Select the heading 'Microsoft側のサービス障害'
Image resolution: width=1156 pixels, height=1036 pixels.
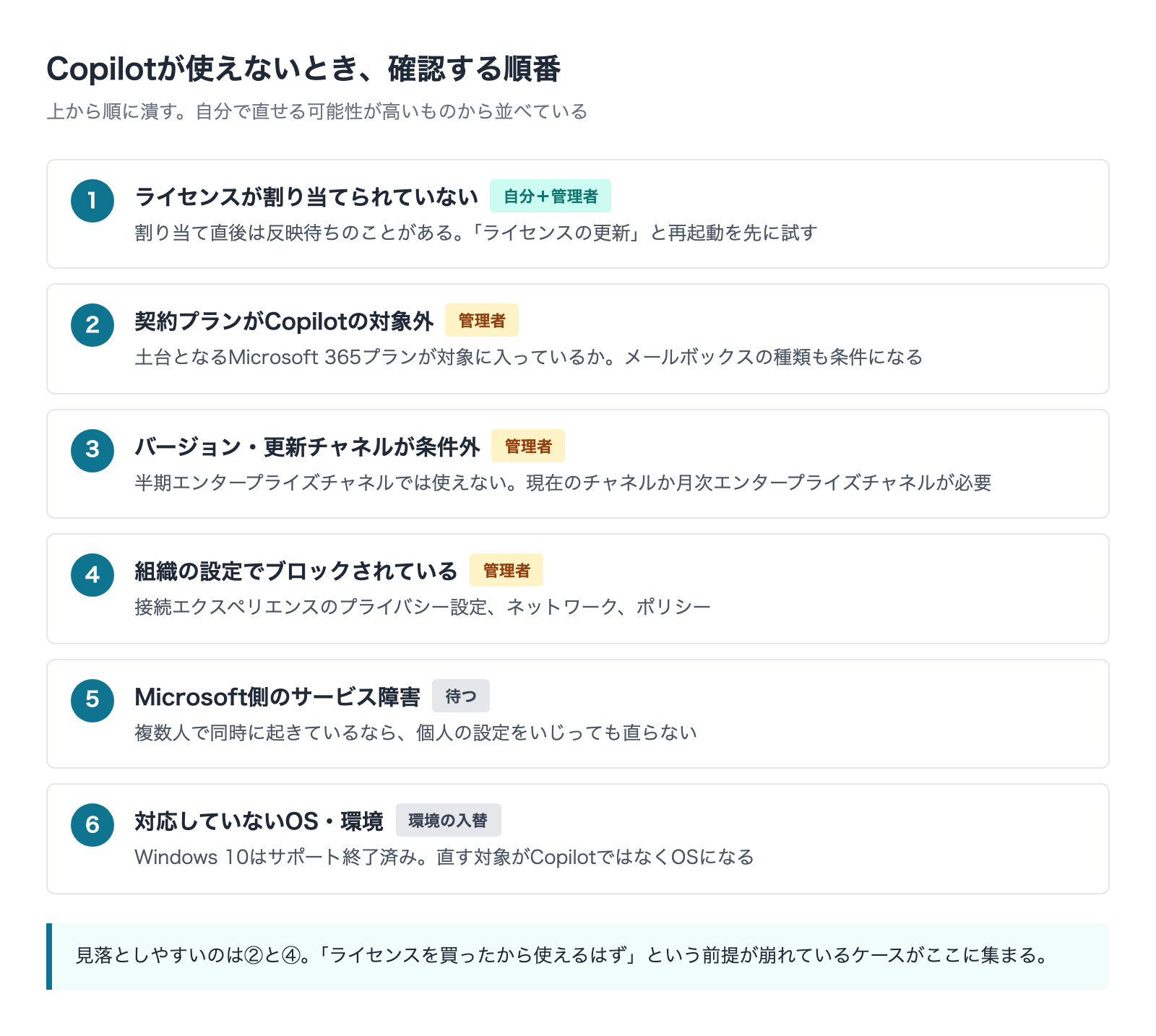pyautogui.click(x=277, y=696)
